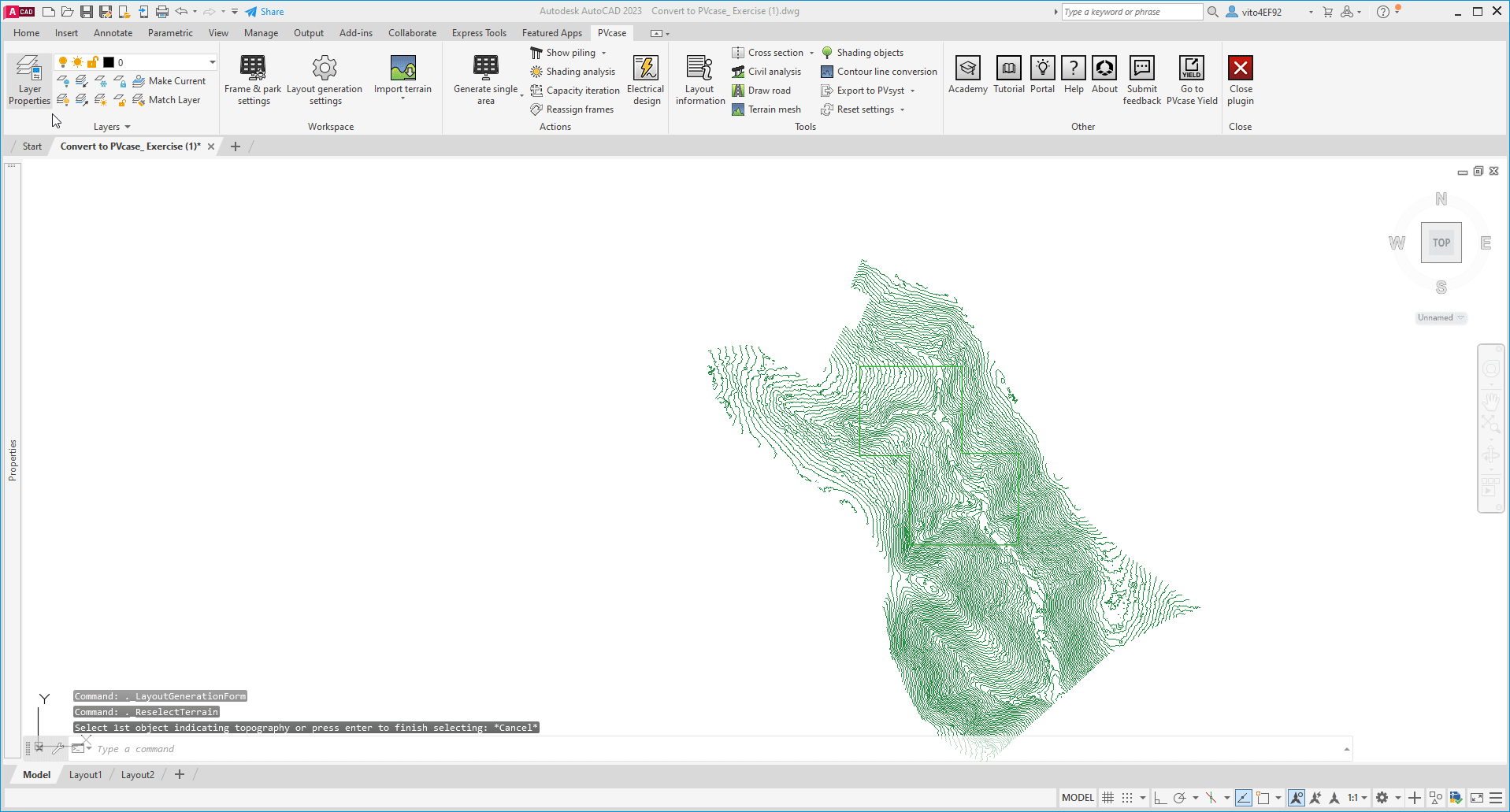Toggle ortho mode

coord(1160,798)
